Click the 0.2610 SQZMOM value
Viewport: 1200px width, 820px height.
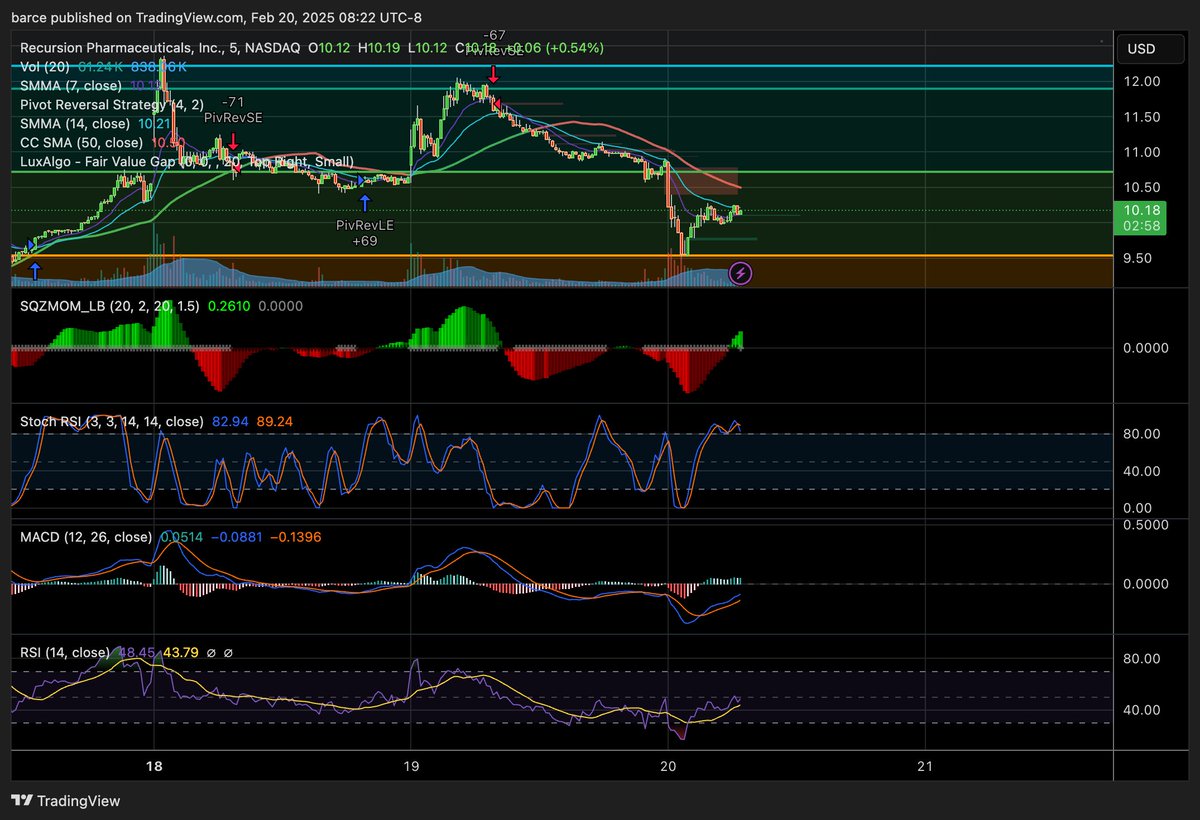pyautogui.click(x=229, y=306)
